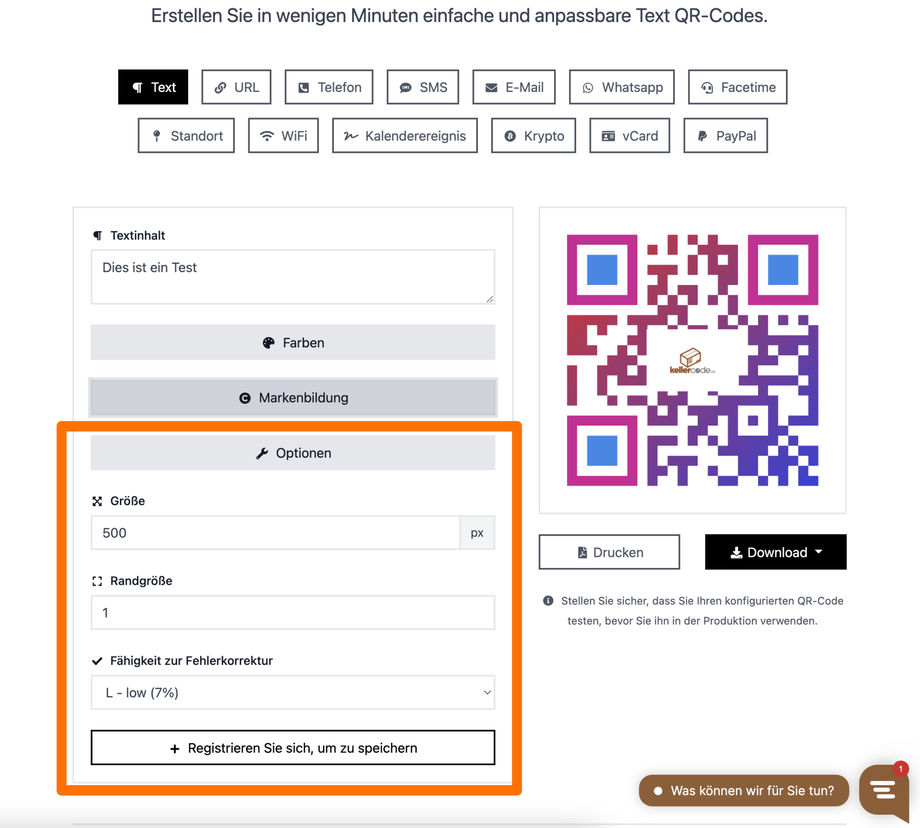Expand the Farben color section
920x828 pixels.
tap(293, 343)
